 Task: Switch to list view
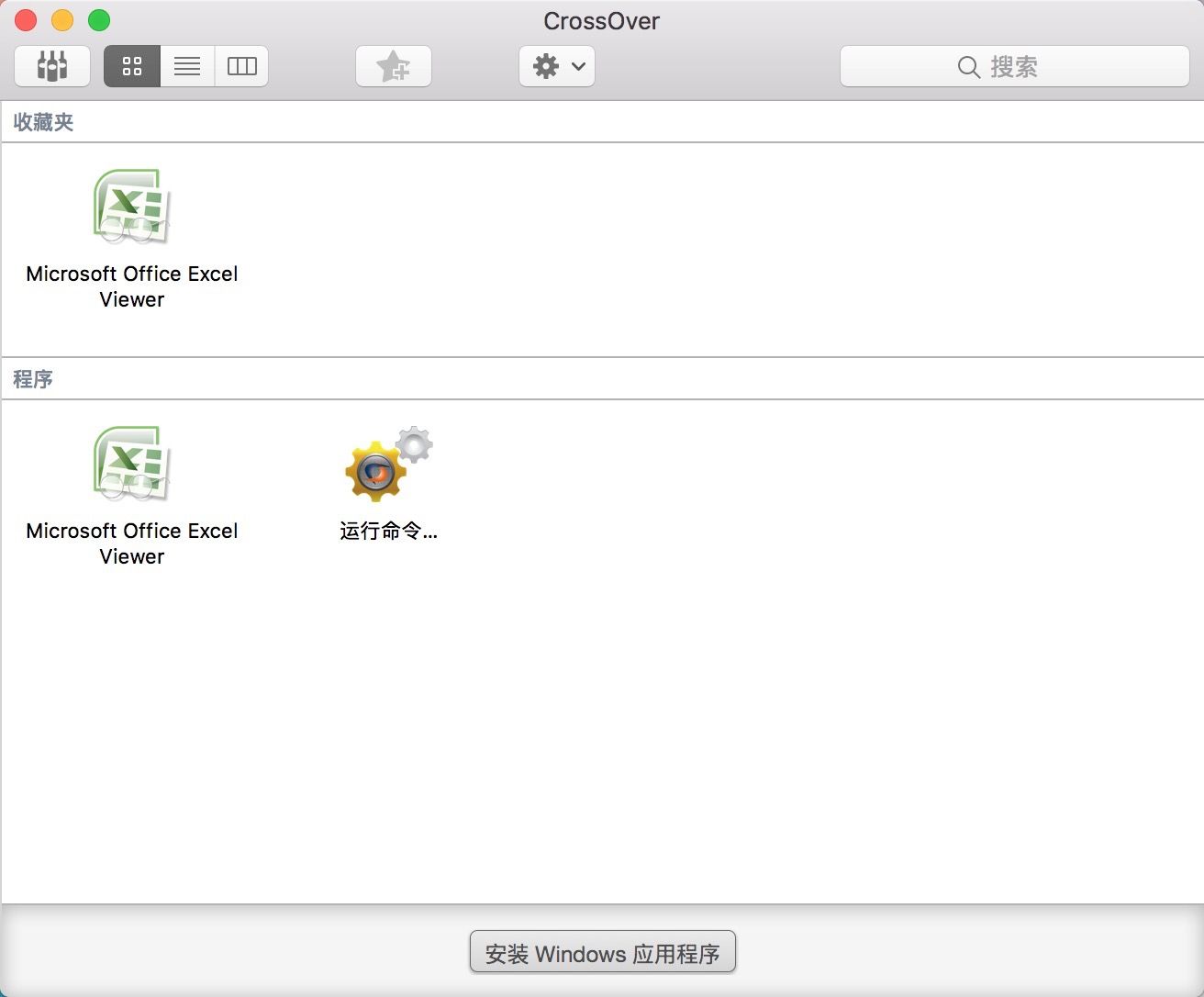point(187,66)
